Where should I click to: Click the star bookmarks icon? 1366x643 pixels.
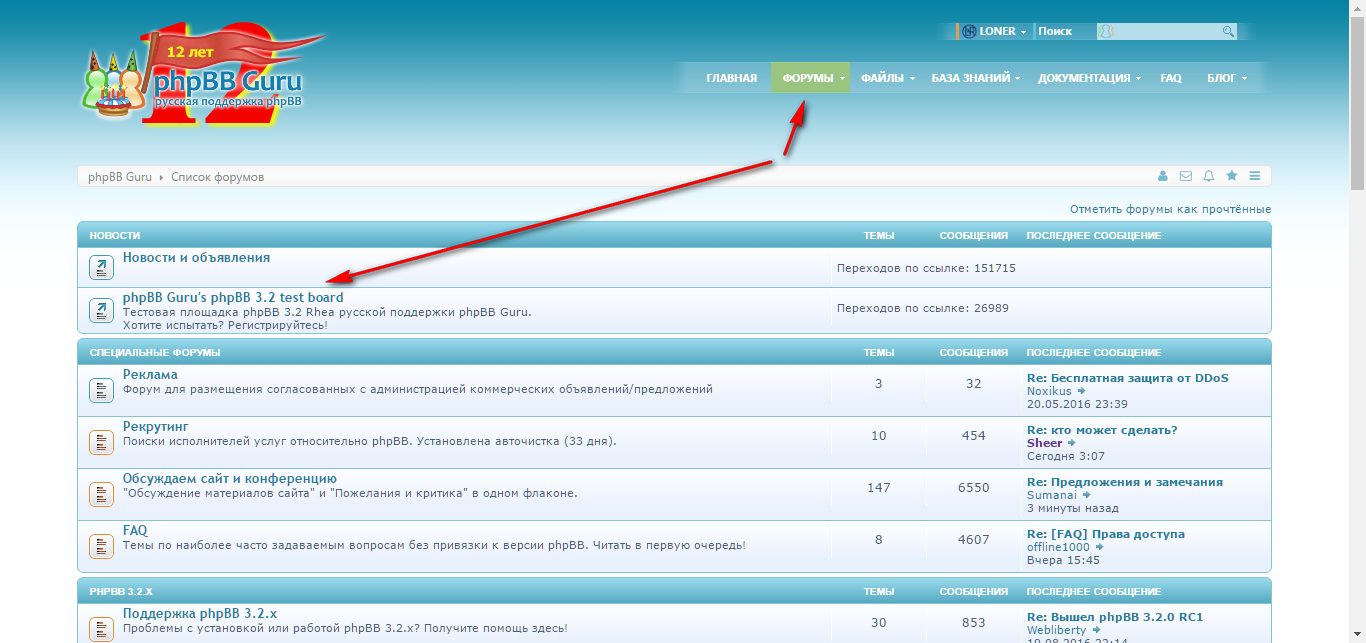[1232, 176]
